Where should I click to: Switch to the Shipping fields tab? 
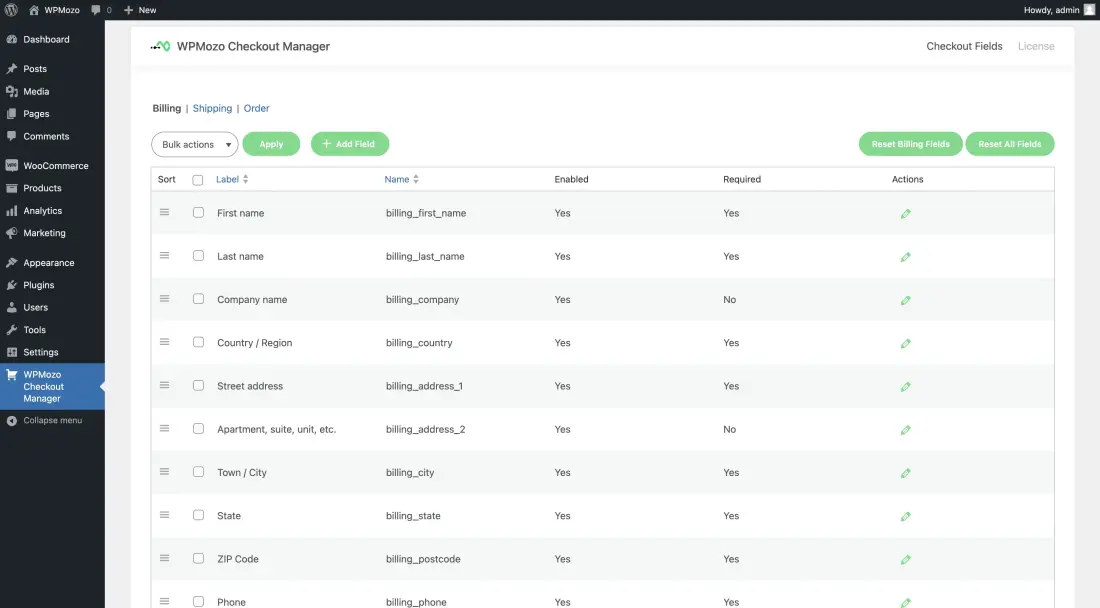(x=212, y=108)
